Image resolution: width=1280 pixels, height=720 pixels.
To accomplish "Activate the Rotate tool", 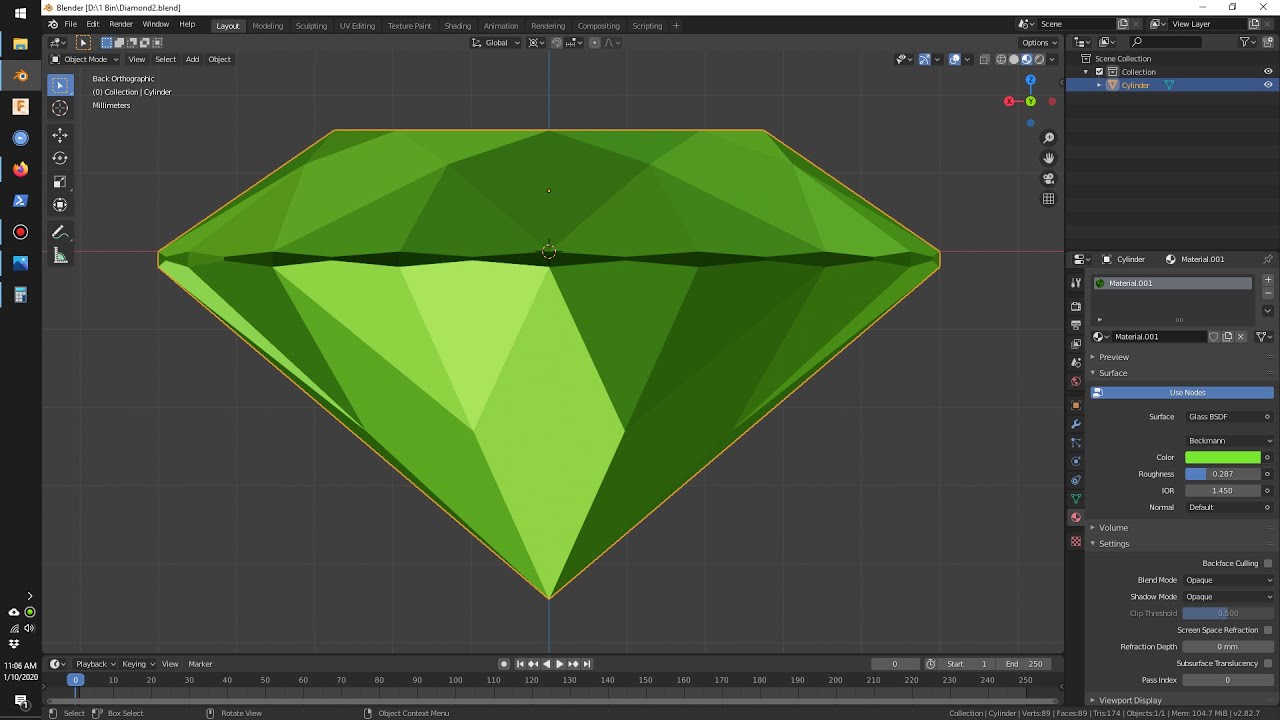I will pyautogui.click(x=60, y=158).
